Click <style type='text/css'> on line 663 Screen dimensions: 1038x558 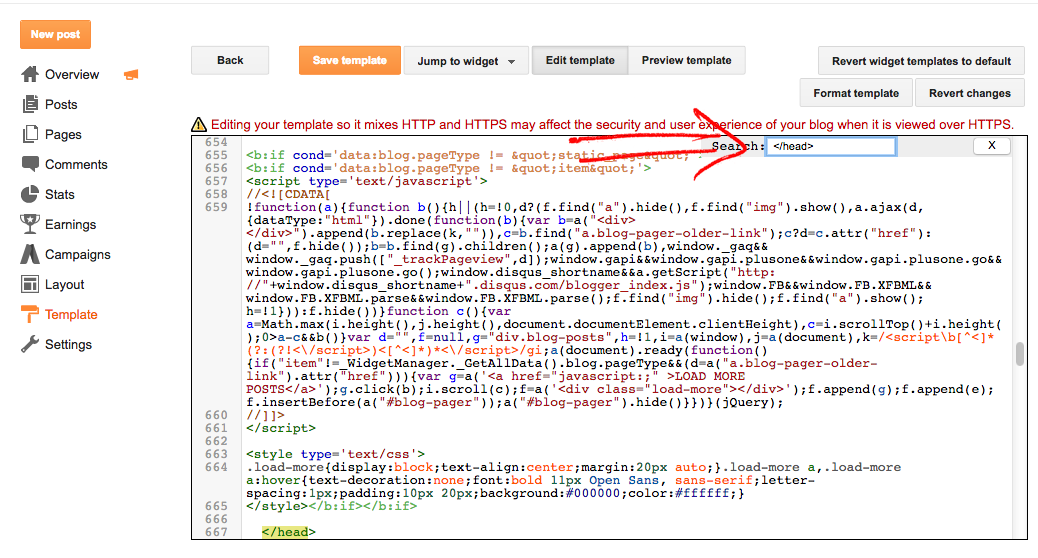[335, 454]
